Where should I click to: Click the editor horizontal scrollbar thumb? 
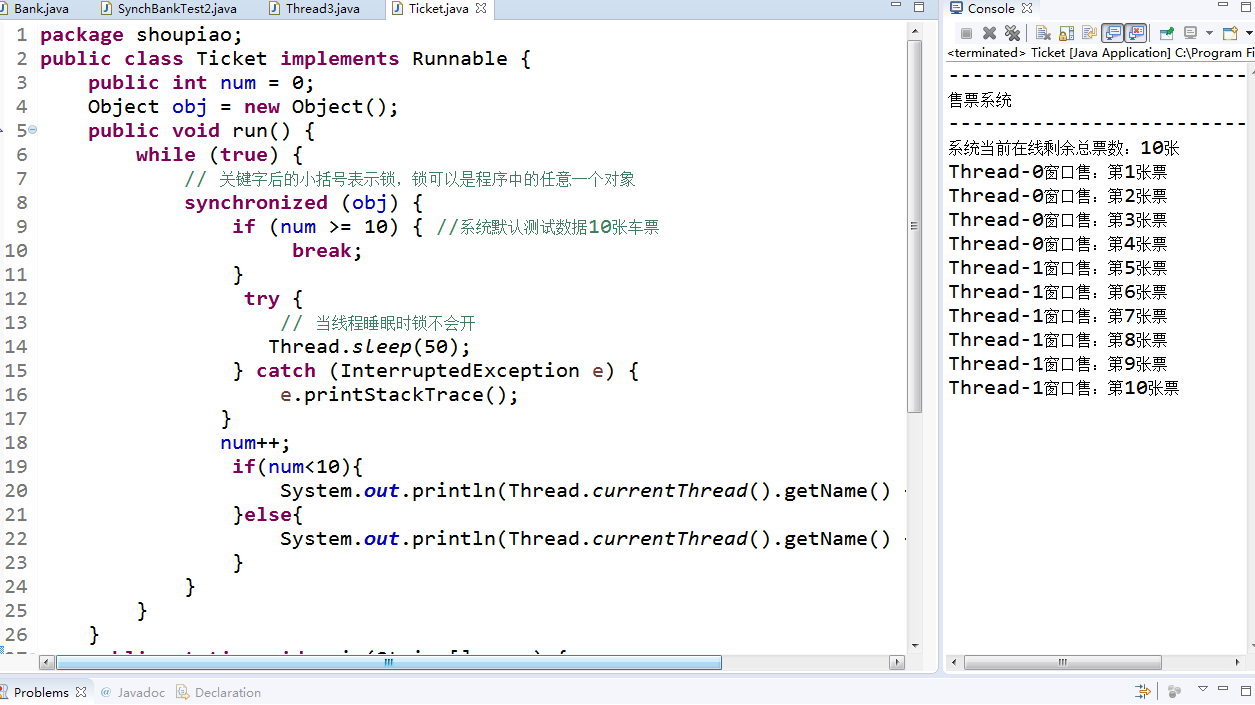(x=389, y=662)
